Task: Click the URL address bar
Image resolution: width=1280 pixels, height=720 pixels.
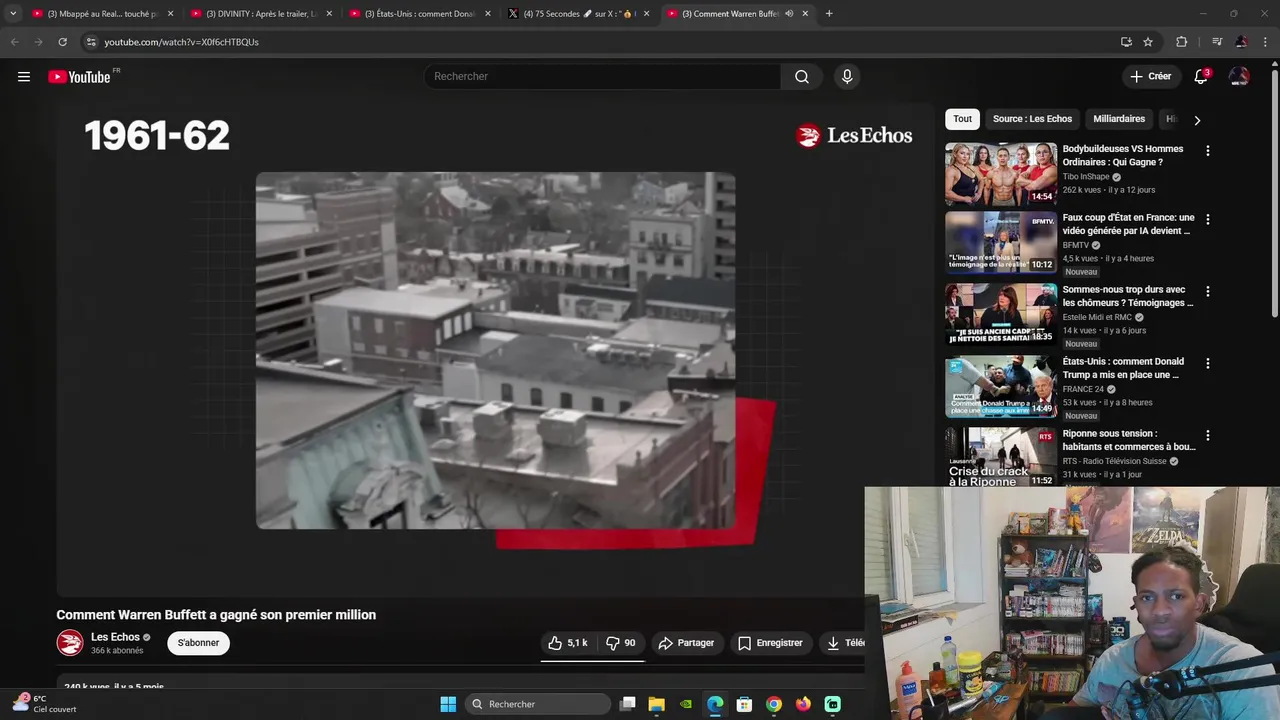Action: (x=600, y=42)
